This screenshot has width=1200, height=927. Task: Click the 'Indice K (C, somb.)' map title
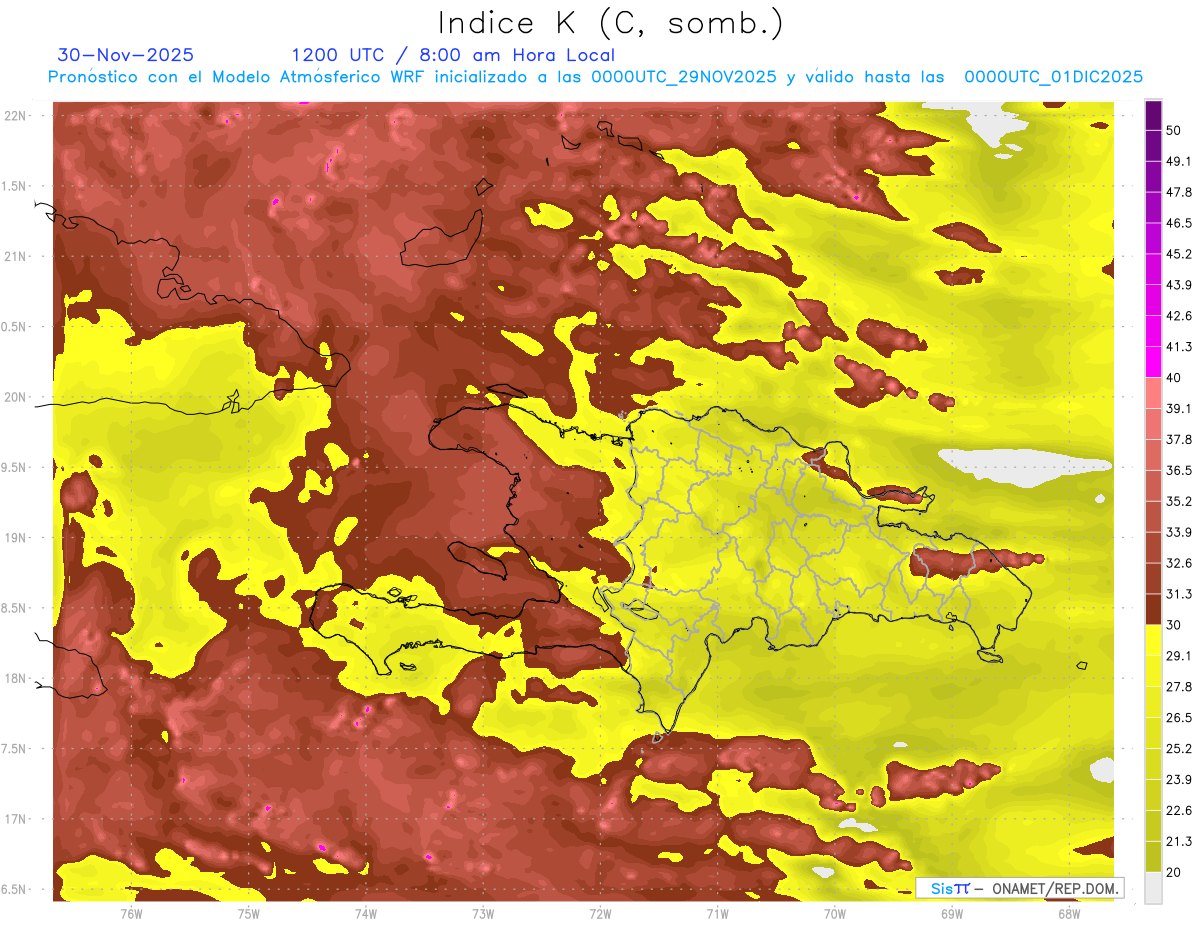609,23
